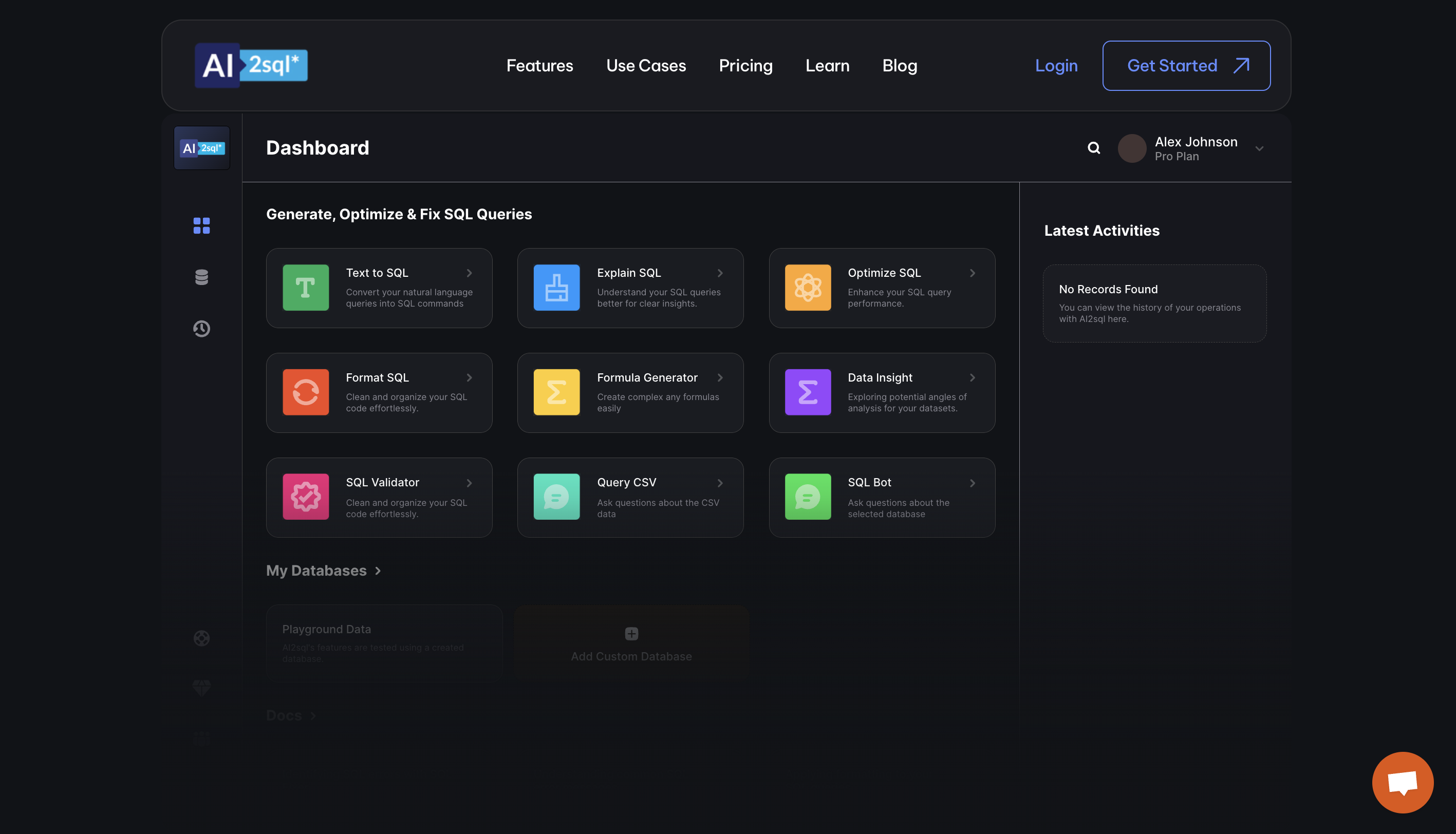1456x834 pixels.
Task: Click the red Format SQL refresh icon
Action: tap(305, 392)
